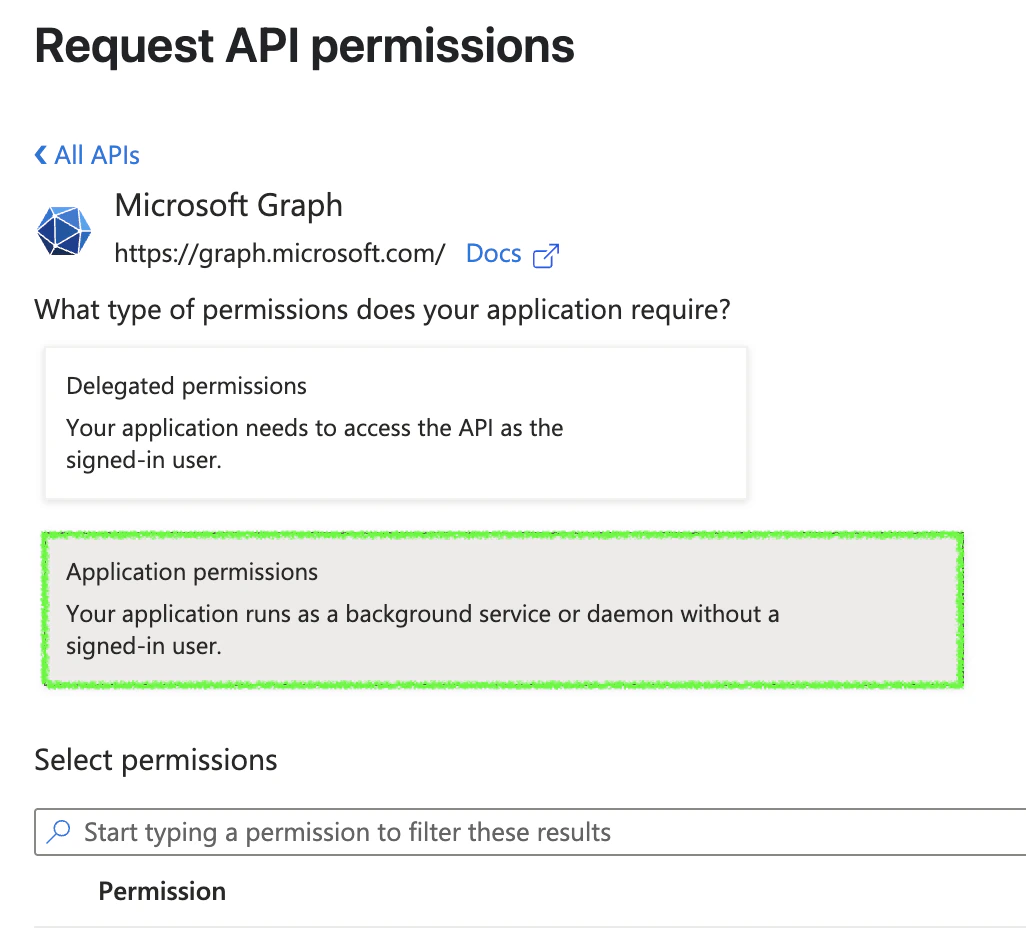
Task: Go back via the All APIs link
Action: pyautogui.click(x=97, y=154)
